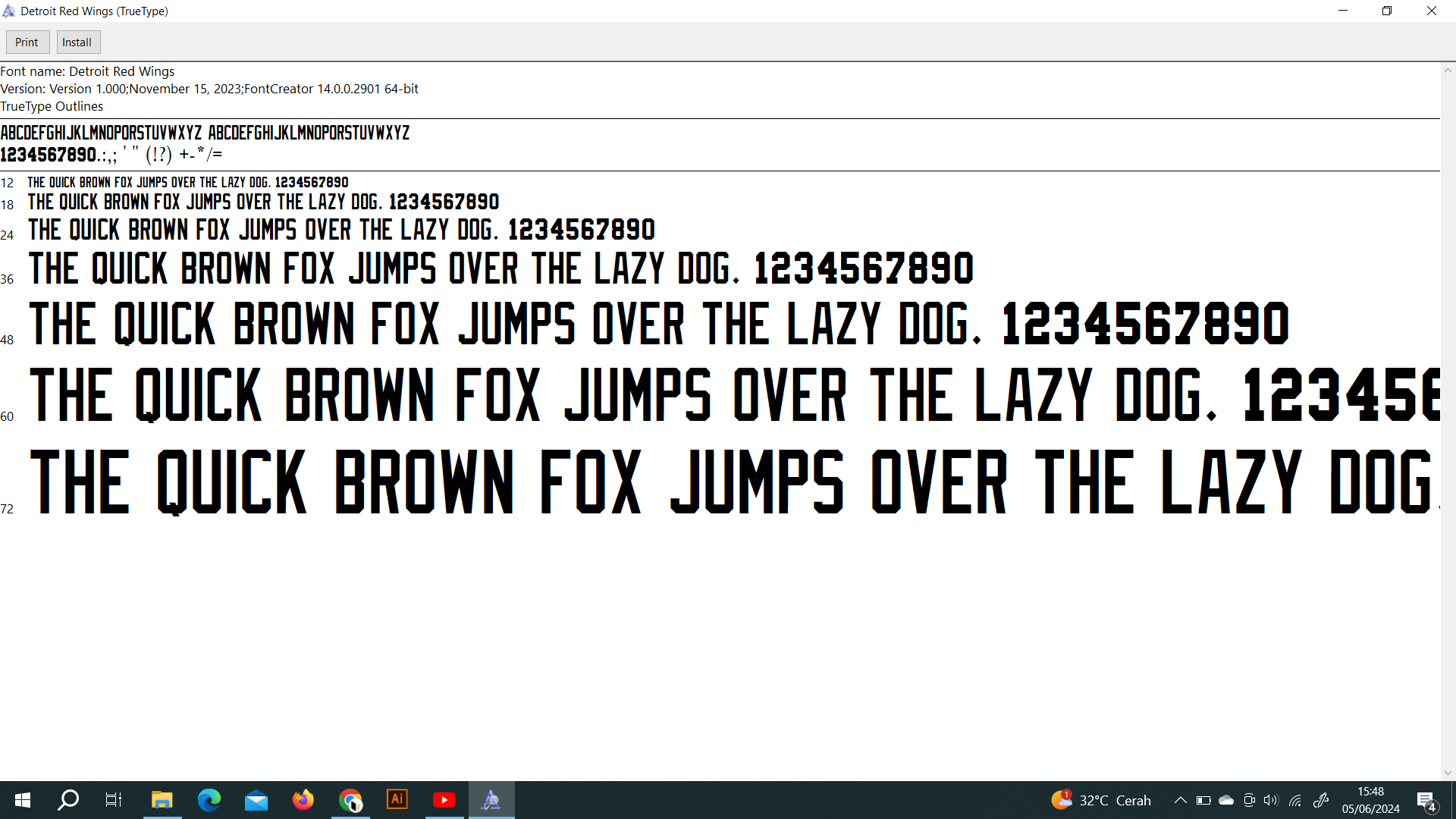Open File Explorer from the taskbar
Screen dimensions: 1456x819
162,800
